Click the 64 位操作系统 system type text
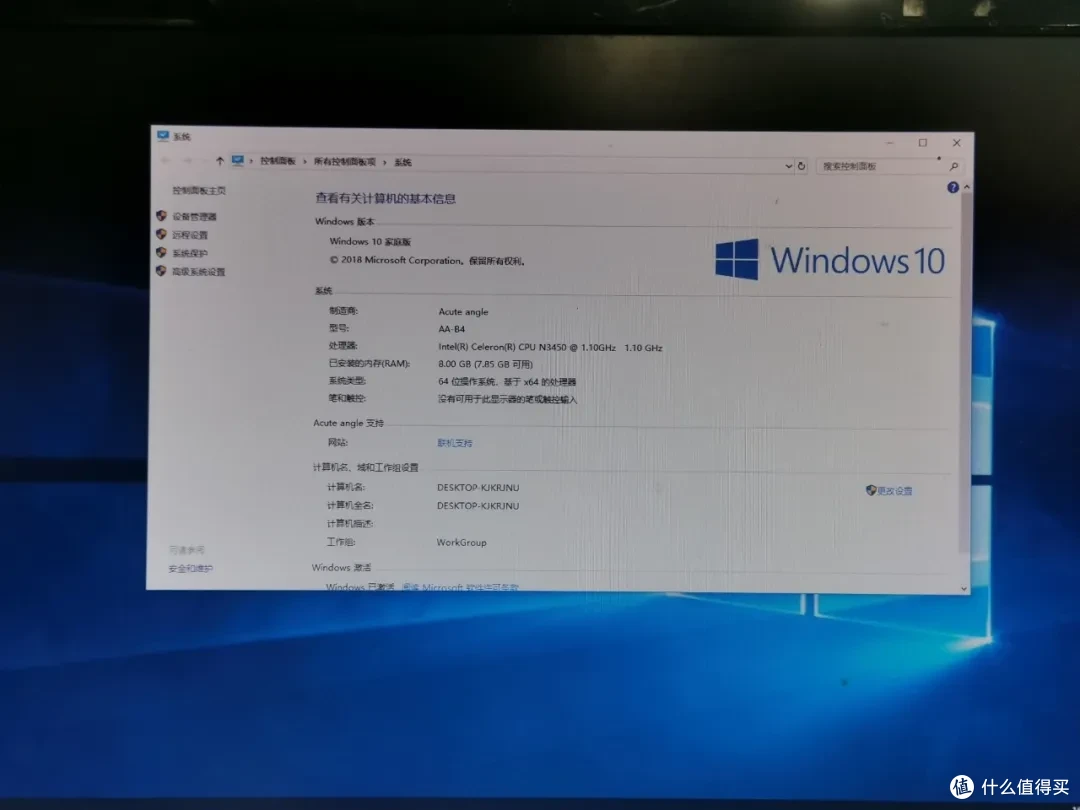The height and width of the screenshot is (810, 1080). (507, 382)
